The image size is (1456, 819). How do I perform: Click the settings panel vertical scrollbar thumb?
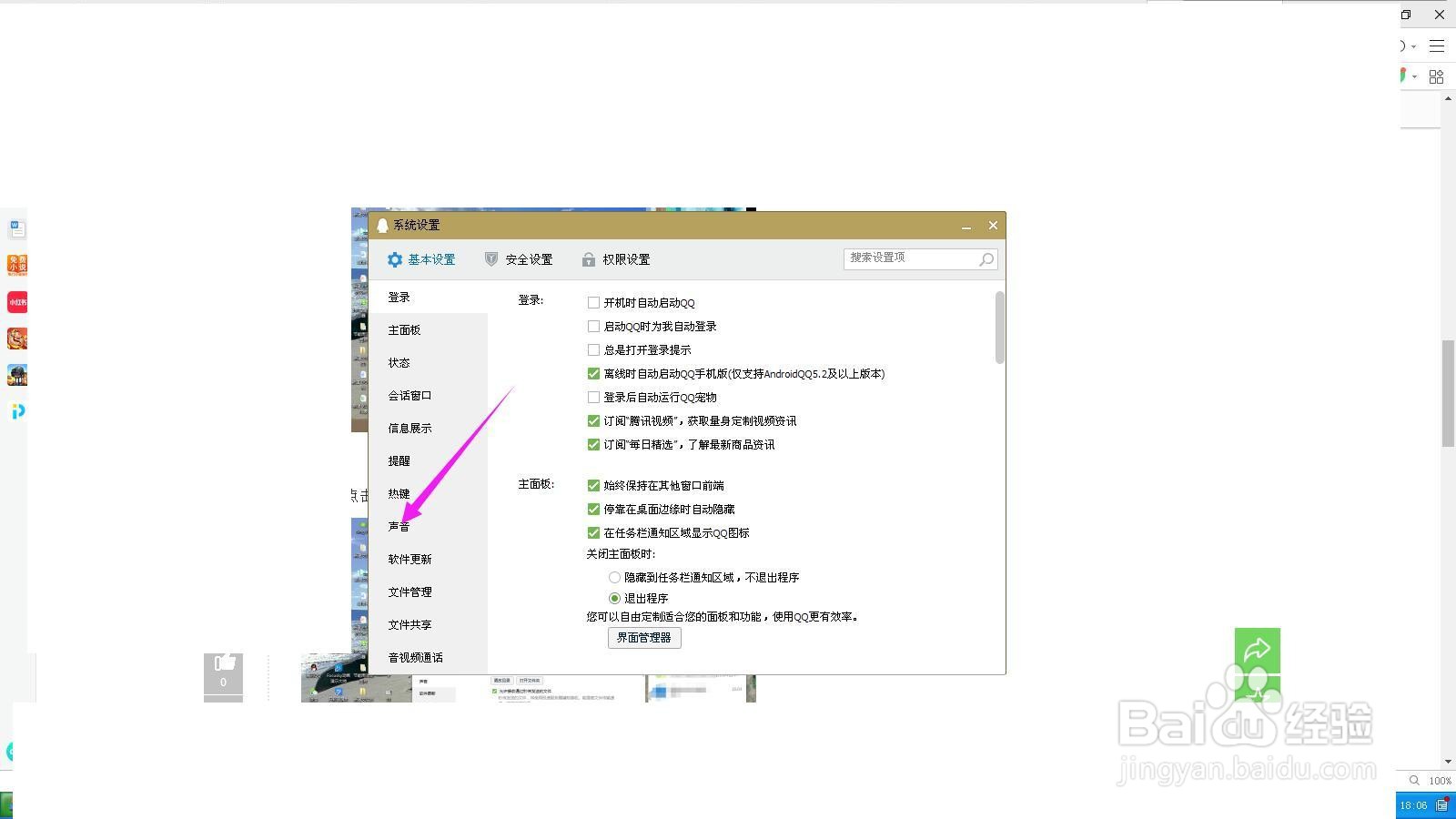[x=1000, y=328]
